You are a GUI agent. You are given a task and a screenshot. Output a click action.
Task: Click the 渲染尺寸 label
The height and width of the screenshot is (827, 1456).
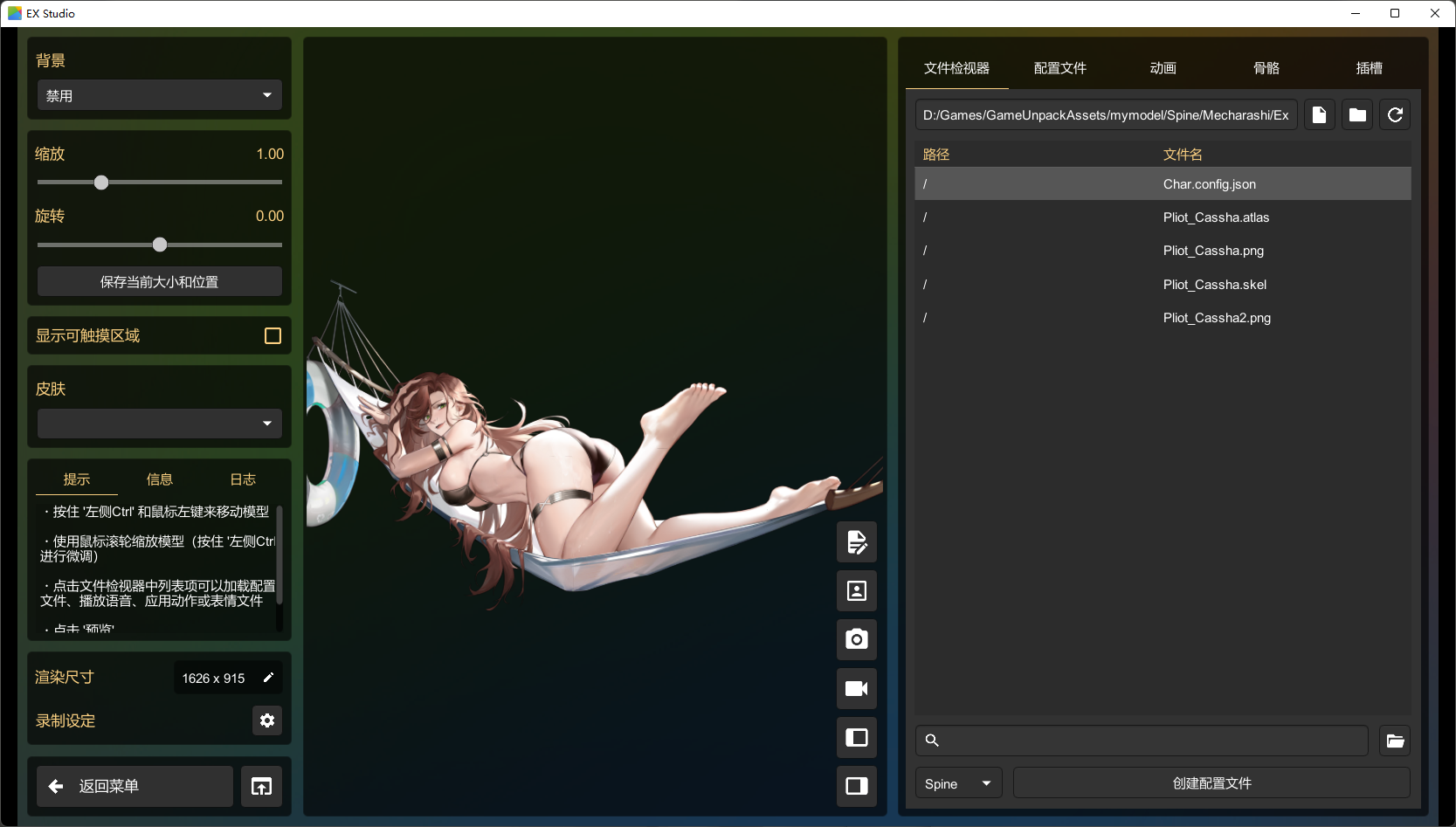tap(65, 677)
